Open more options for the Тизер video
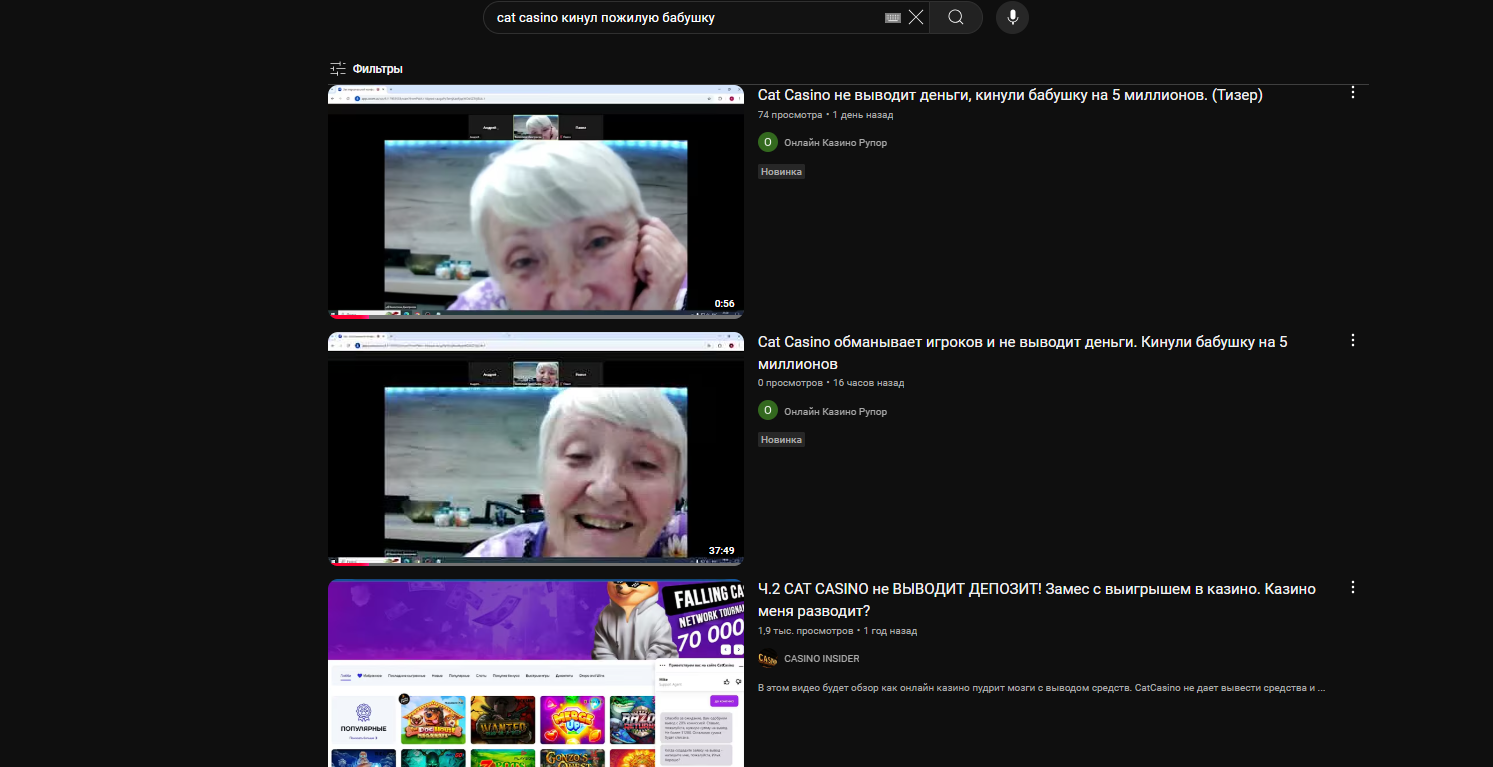Viewport: 1493px width, 767px height. (1353, 93)
